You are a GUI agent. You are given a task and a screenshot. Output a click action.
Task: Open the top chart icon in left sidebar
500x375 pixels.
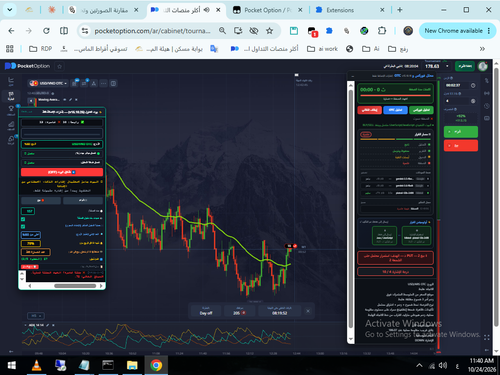point(11,81)
